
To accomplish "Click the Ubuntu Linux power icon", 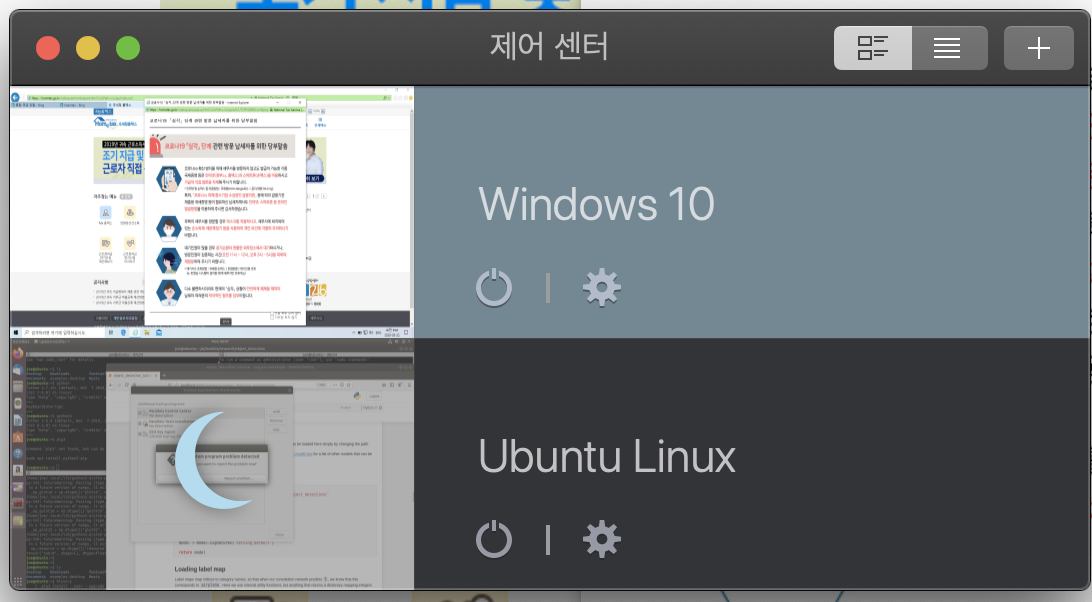I will [494, 539].
